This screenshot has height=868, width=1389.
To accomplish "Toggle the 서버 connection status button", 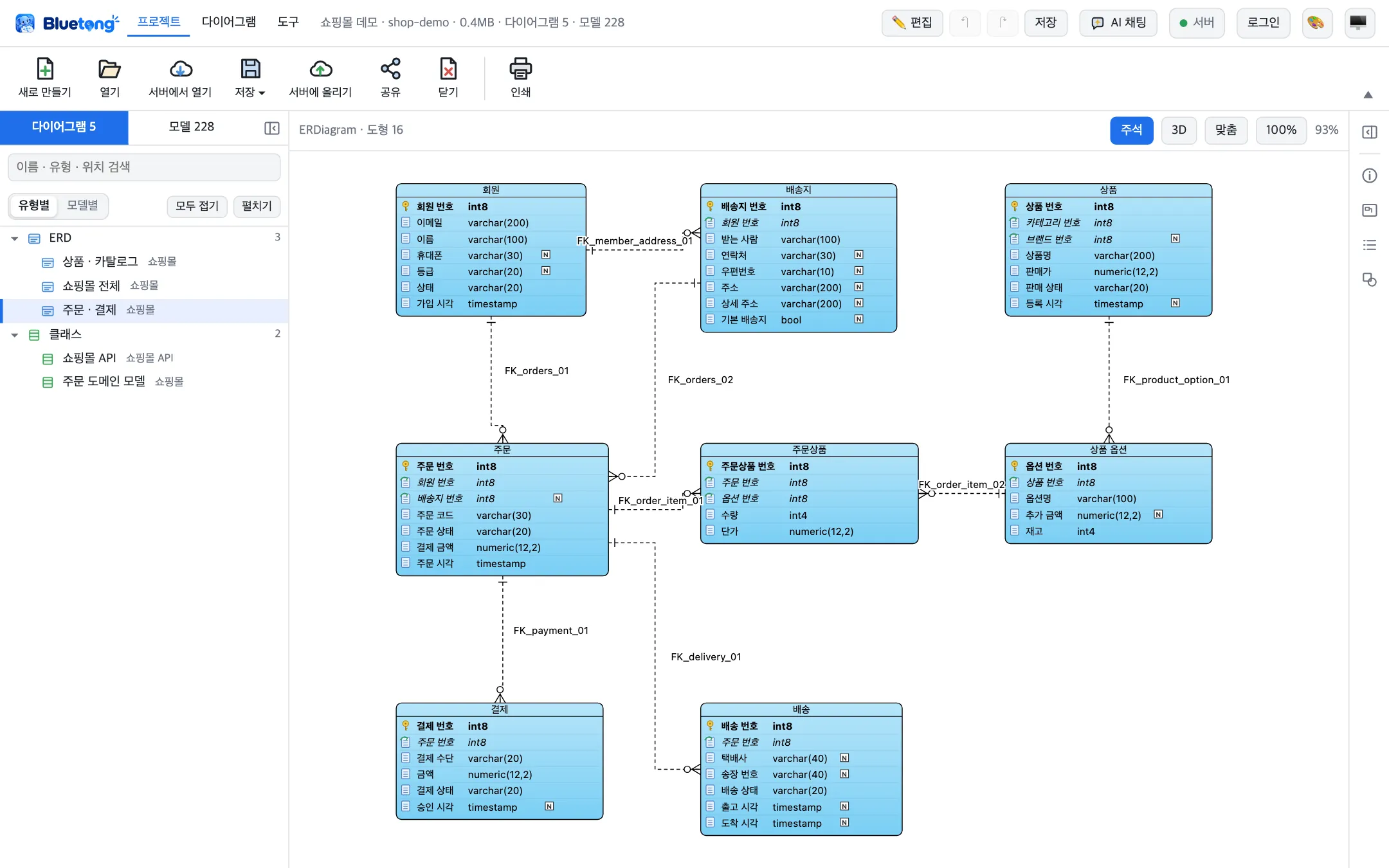I will [x=1197, y=23].
